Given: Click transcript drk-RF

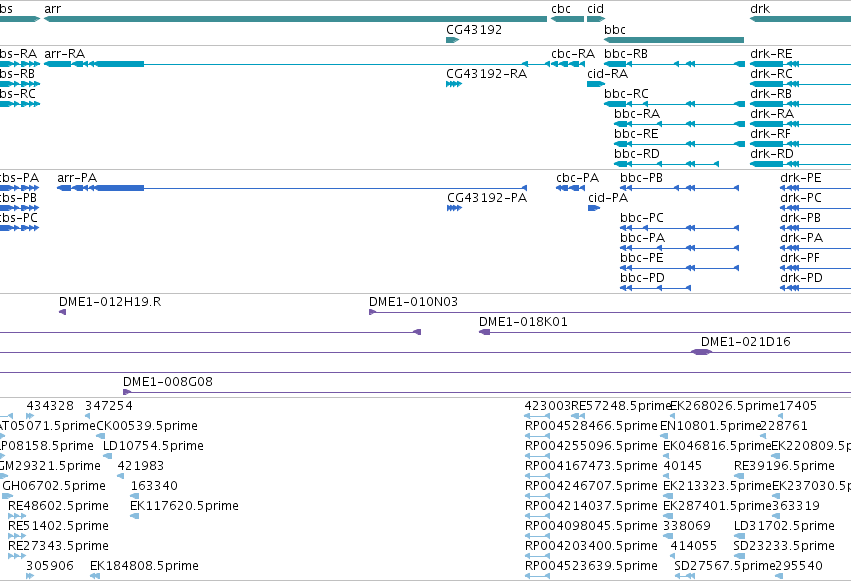Looking at the screenshot, I should pos(801,144).
